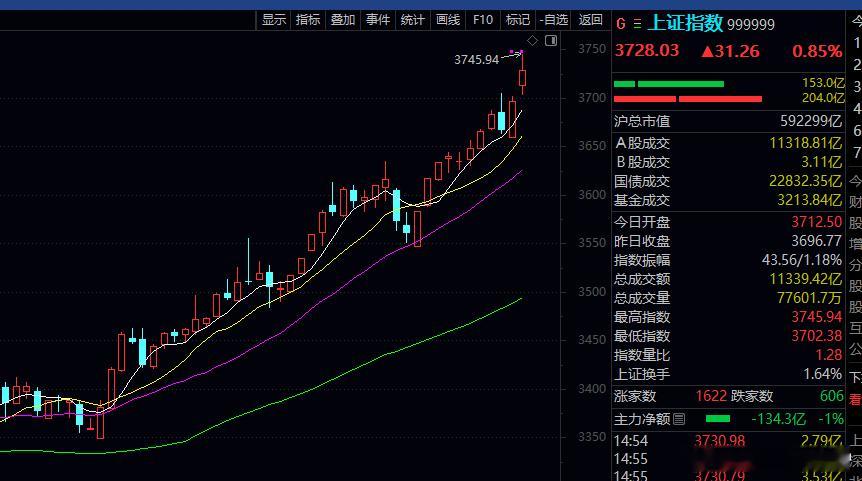Click the 沪总市值 value 592299亿

click(x=811, y=121)
